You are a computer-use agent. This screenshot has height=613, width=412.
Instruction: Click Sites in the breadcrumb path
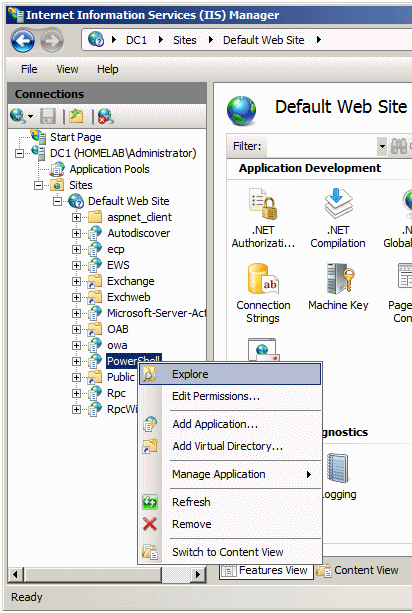pyautogui.click(x=185, y=40)
